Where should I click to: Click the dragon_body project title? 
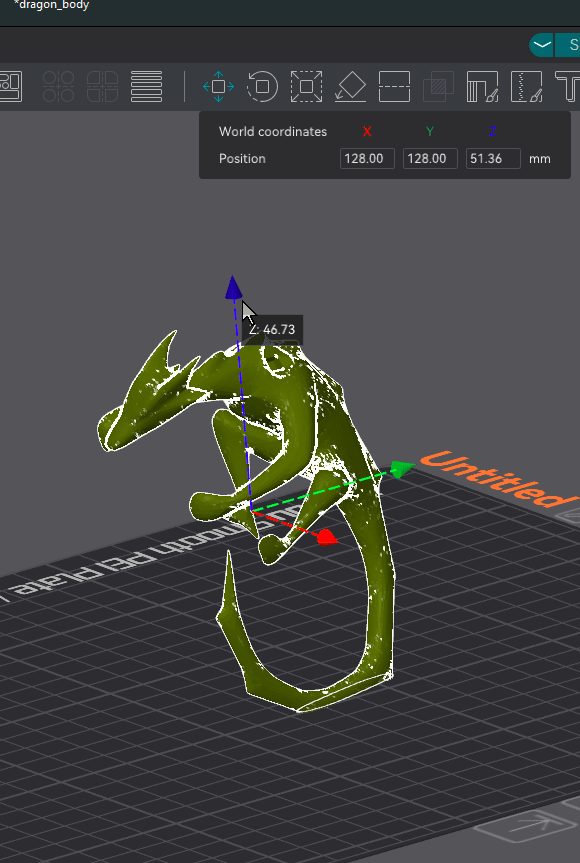pyautogui.click(x=51, y=5)
